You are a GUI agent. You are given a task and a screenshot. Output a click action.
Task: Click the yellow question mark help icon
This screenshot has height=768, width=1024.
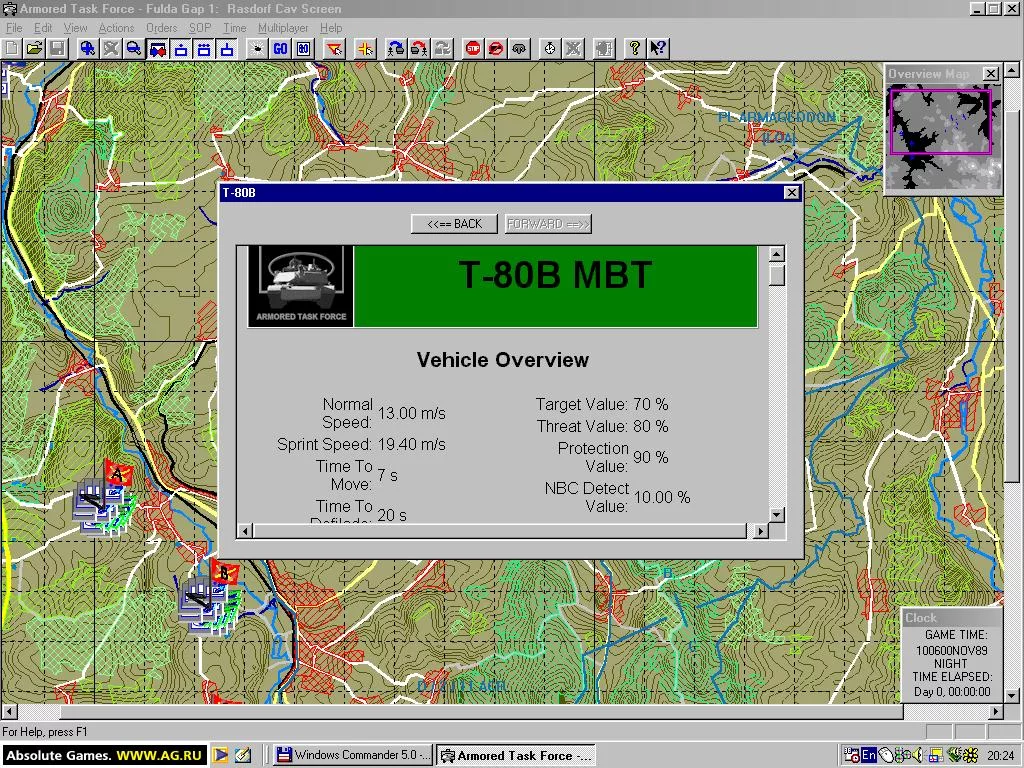pyautogui.click(x=635, y=48)
